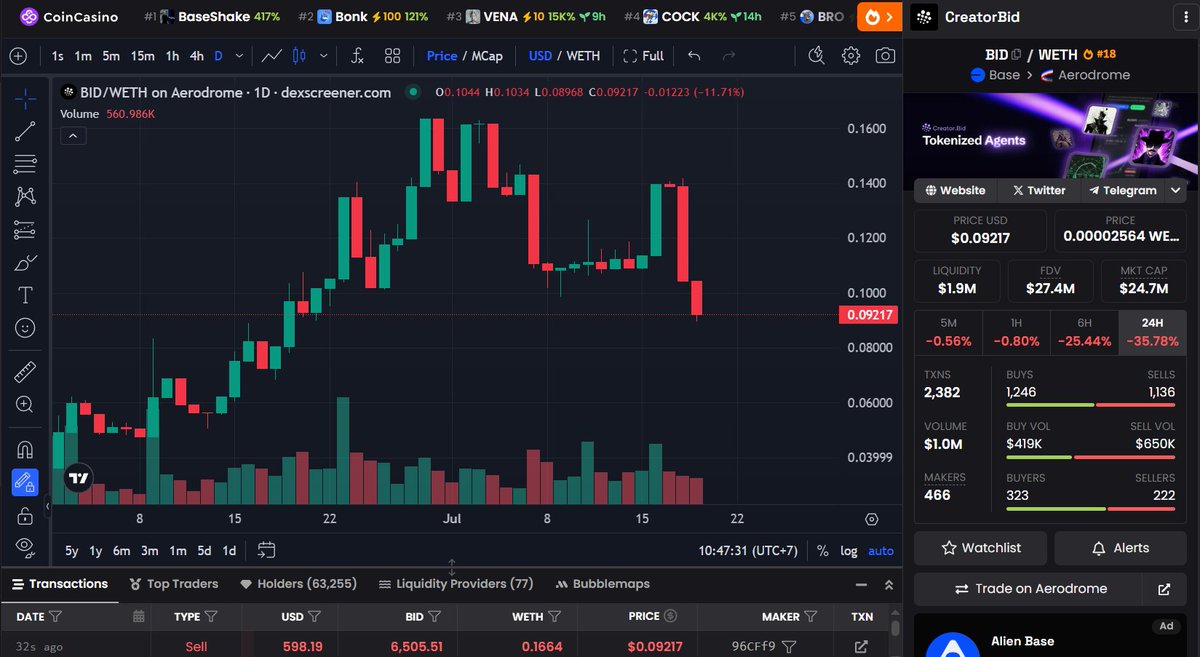
Task: Toggle Full screen chart mode
Action: click(x=643, y=56)
